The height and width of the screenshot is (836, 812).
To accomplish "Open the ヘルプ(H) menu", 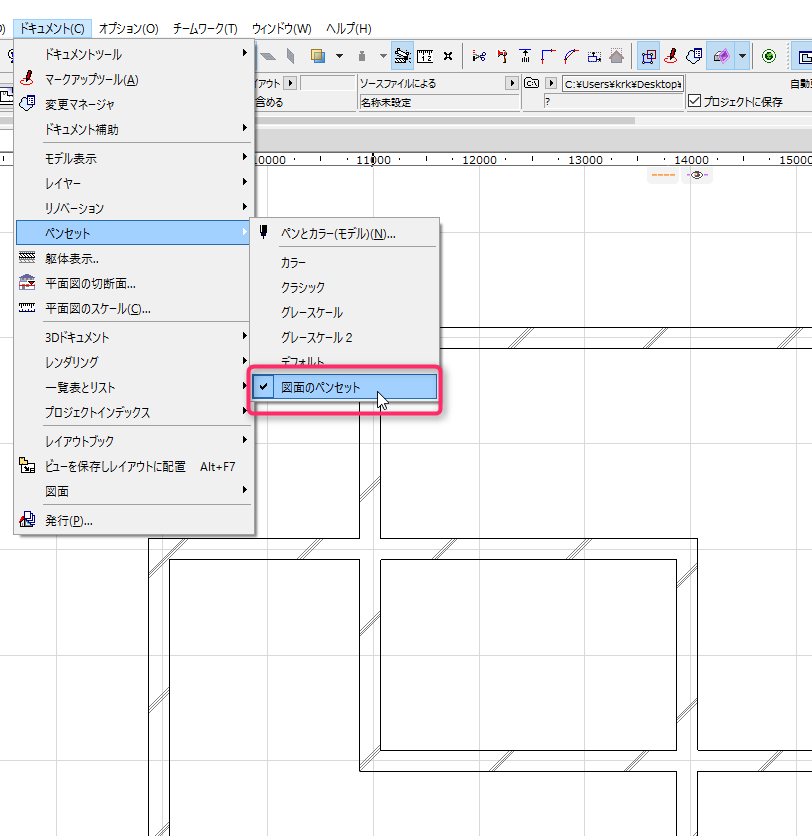I will click(x=349, y=28).
